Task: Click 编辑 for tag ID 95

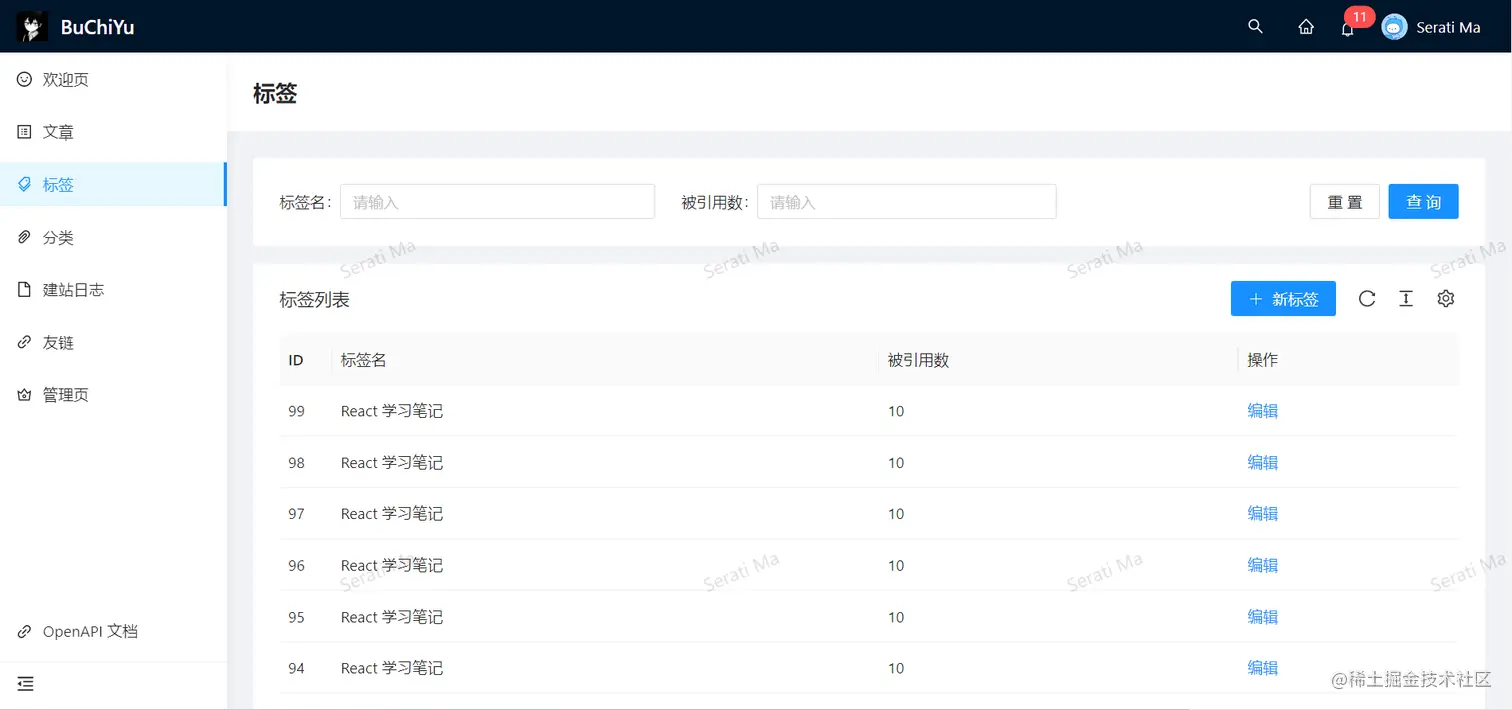Action: (1262, 617)
